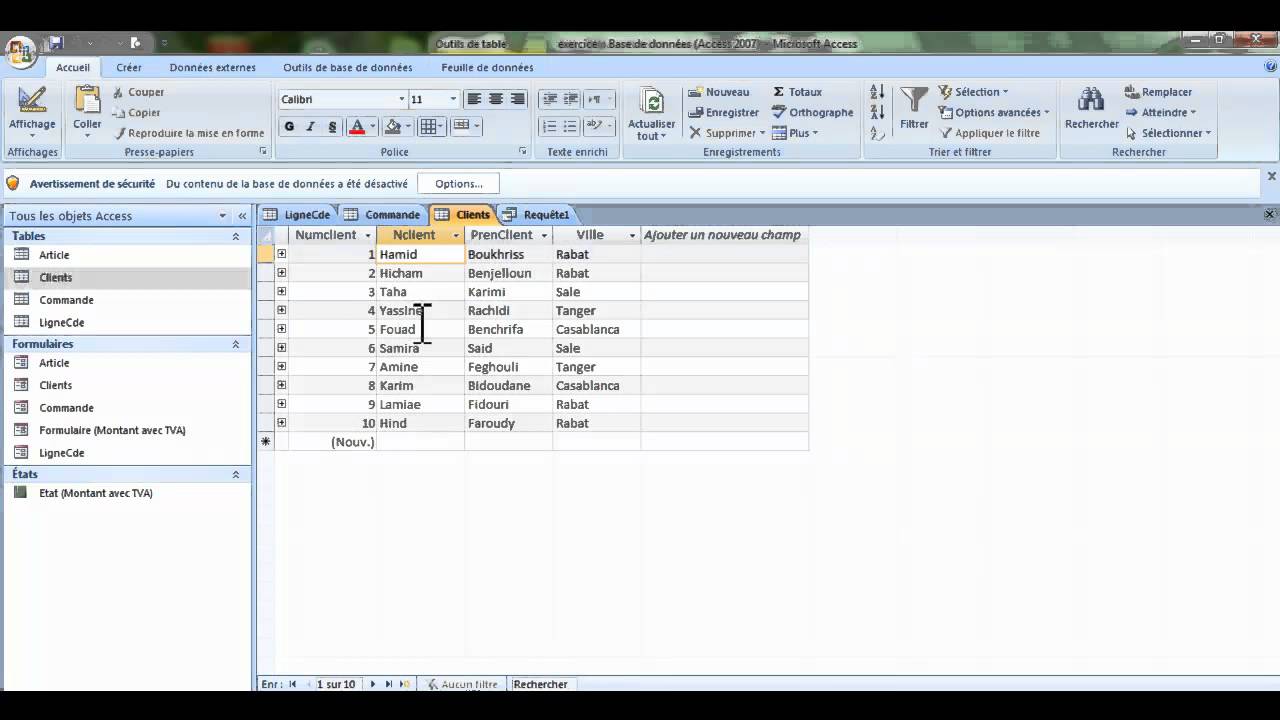Open the Ville column filter arrow

click(x=632, y=236)
